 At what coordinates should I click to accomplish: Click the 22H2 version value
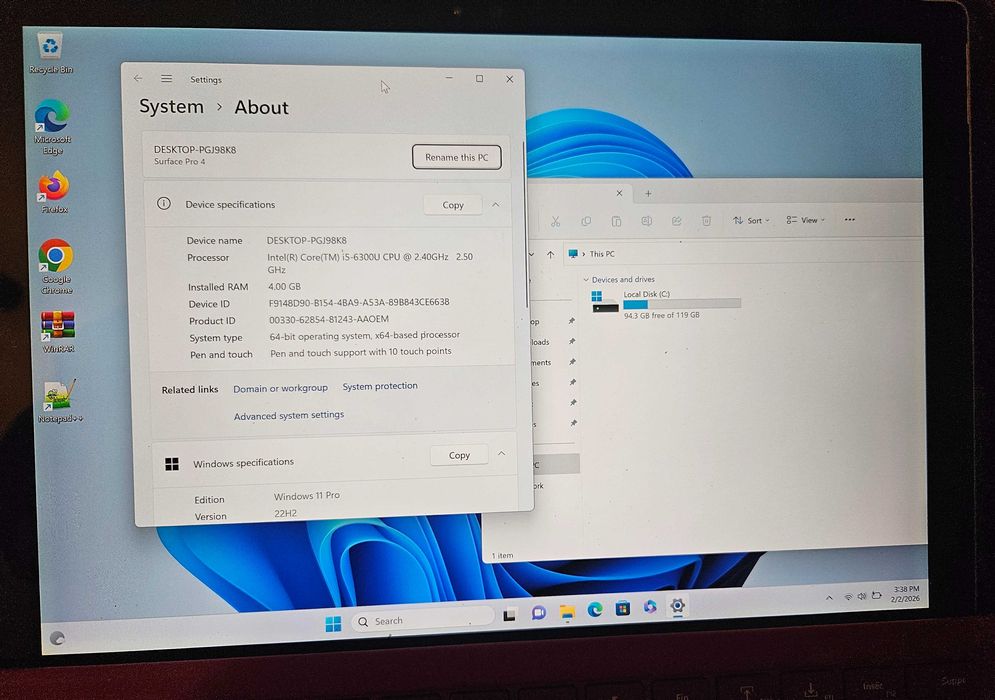pos(286,513)
